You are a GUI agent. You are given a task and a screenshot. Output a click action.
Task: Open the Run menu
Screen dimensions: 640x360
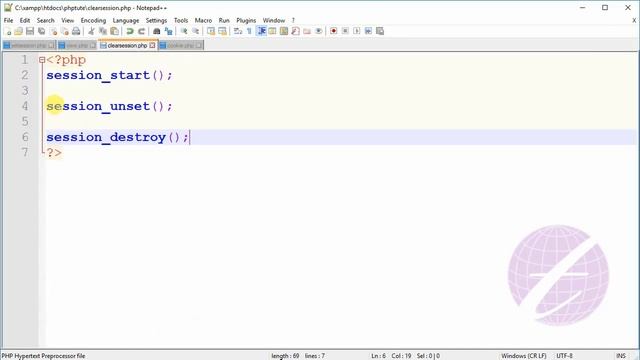pyautogui.click(x=224, y=20)
